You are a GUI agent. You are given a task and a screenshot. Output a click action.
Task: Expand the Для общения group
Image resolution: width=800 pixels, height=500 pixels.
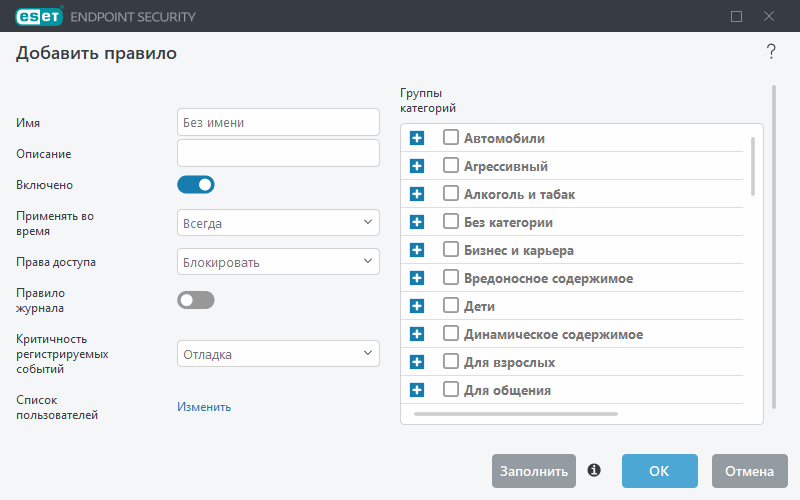(x=417, y=390)
